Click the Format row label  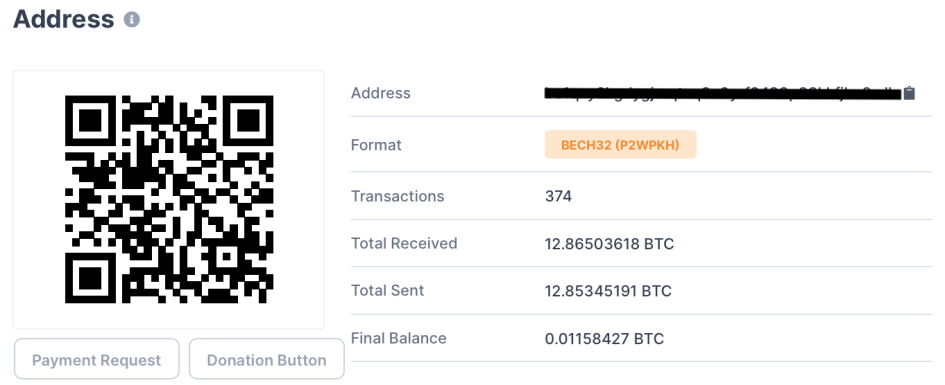click(376, 145)
